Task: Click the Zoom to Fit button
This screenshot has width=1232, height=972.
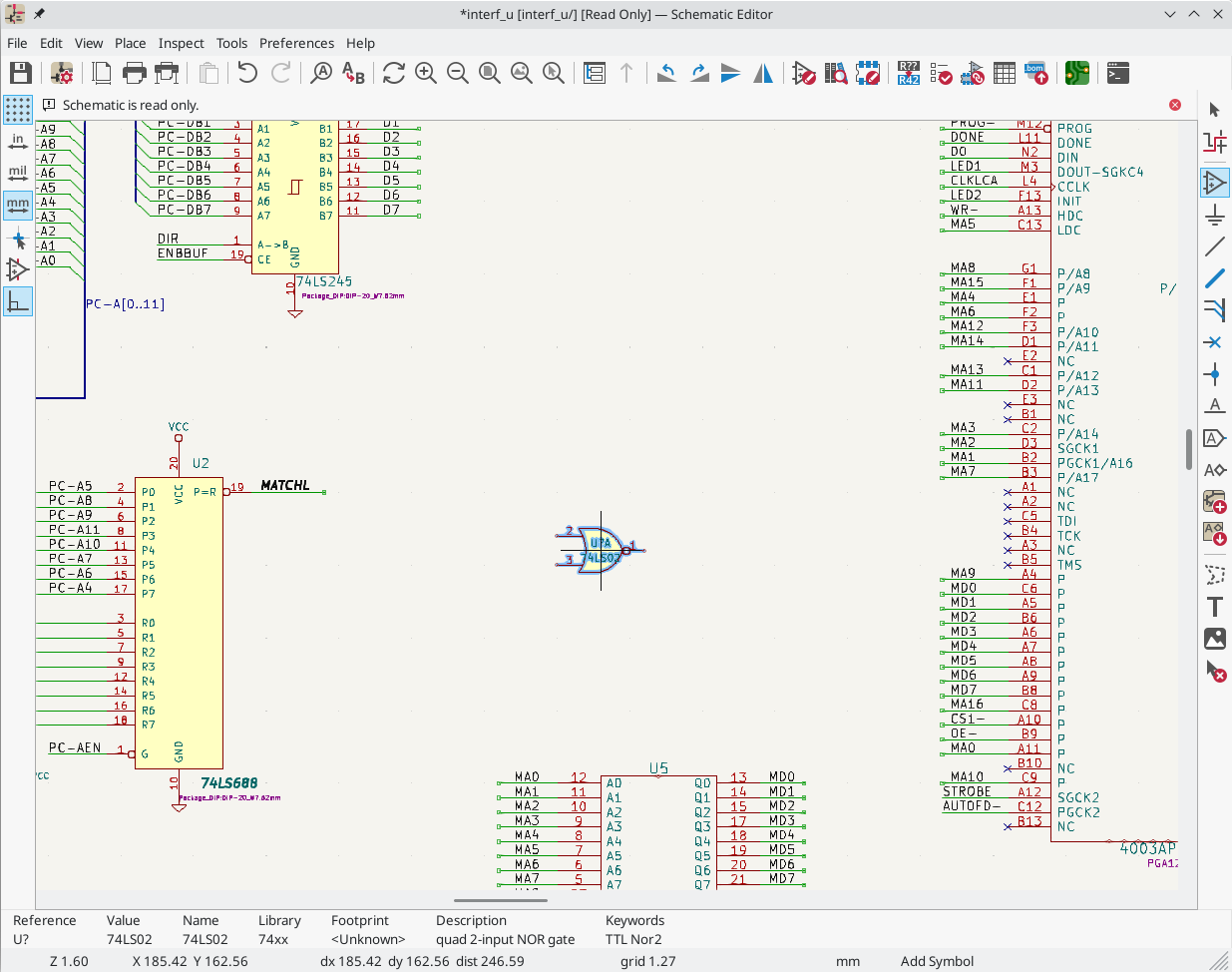Action: pyautogui.click(x=488, y=73)
